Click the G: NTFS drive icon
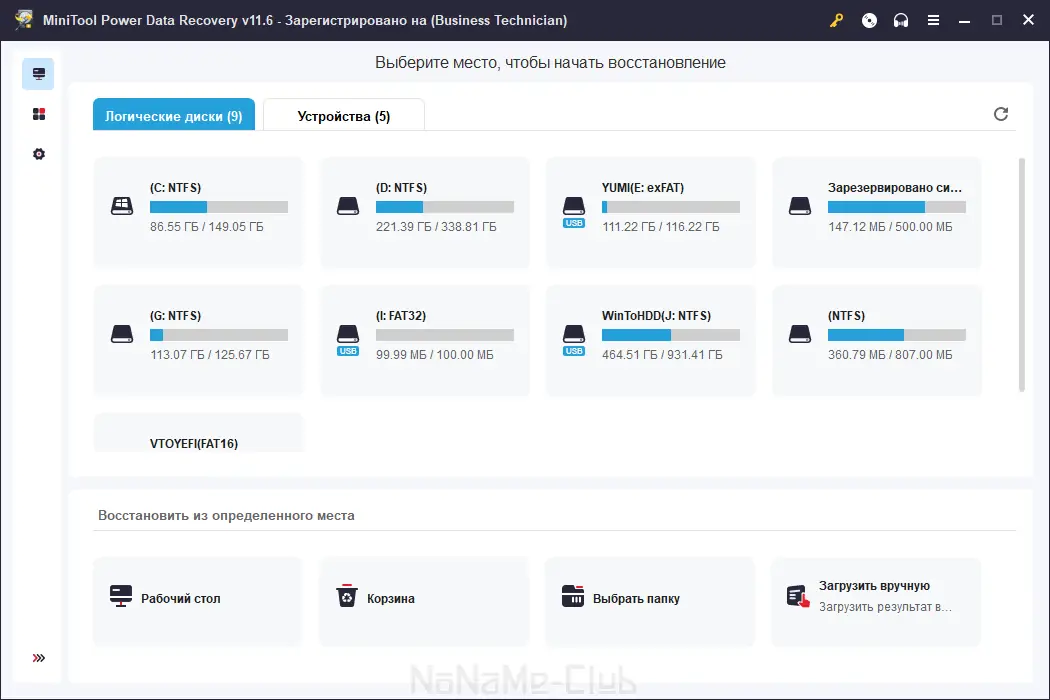The width and height of the screenshot is (1050, 700). click(x=122, y=334)
